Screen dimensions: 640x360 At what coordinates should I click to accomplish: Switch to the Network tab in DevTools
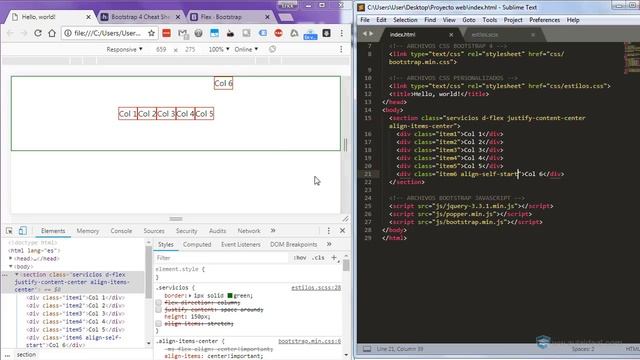[x=249, y=231]
